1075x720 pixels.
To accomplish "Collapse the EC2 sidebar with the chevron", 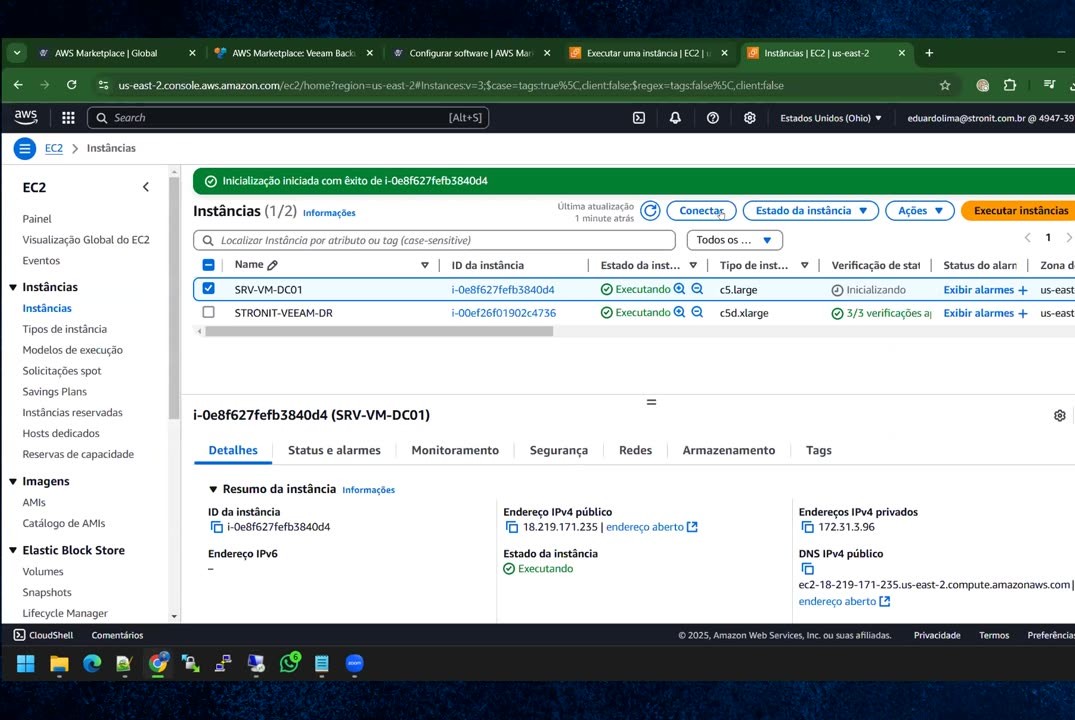I will click(146, 187).
